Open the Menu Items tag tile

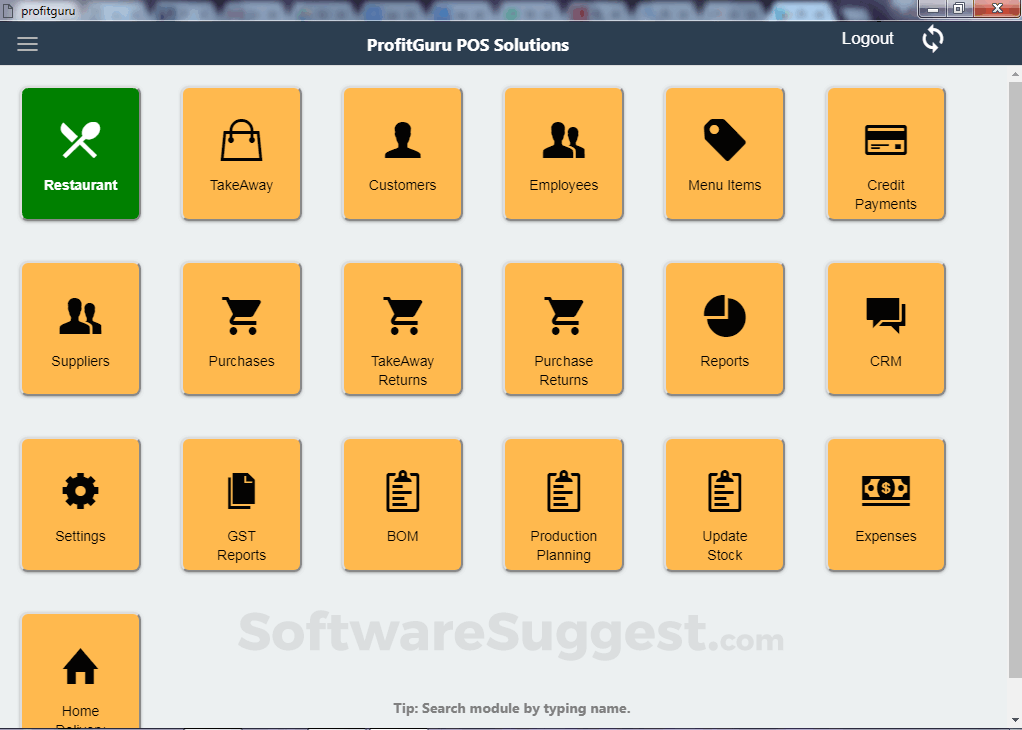[725, 154]
